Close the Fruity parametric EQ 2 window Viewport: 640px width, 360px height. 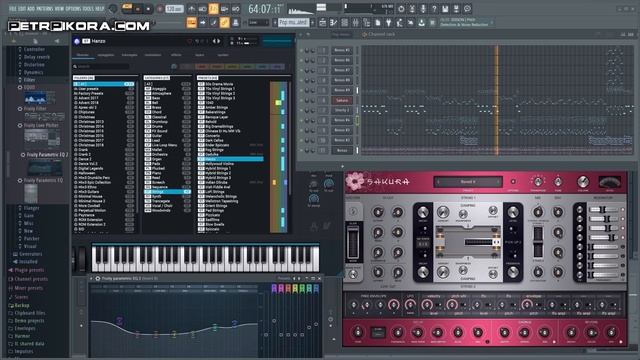click(x=319, y=278)
